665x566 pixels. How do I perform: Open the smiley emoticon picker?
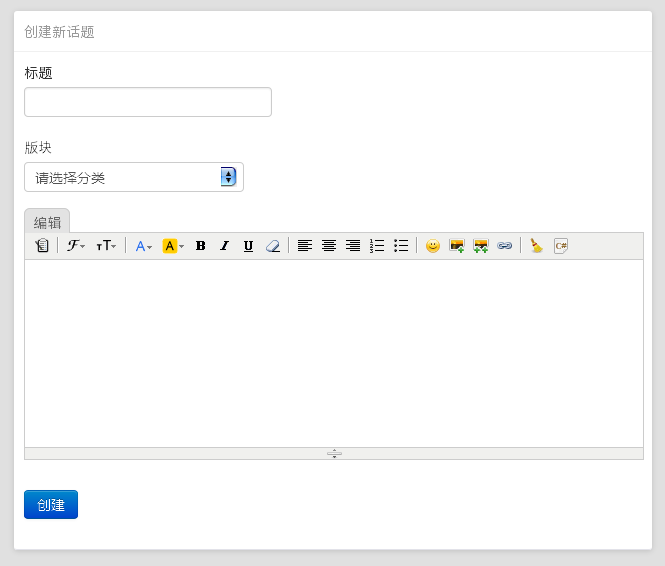coord(432,246)
